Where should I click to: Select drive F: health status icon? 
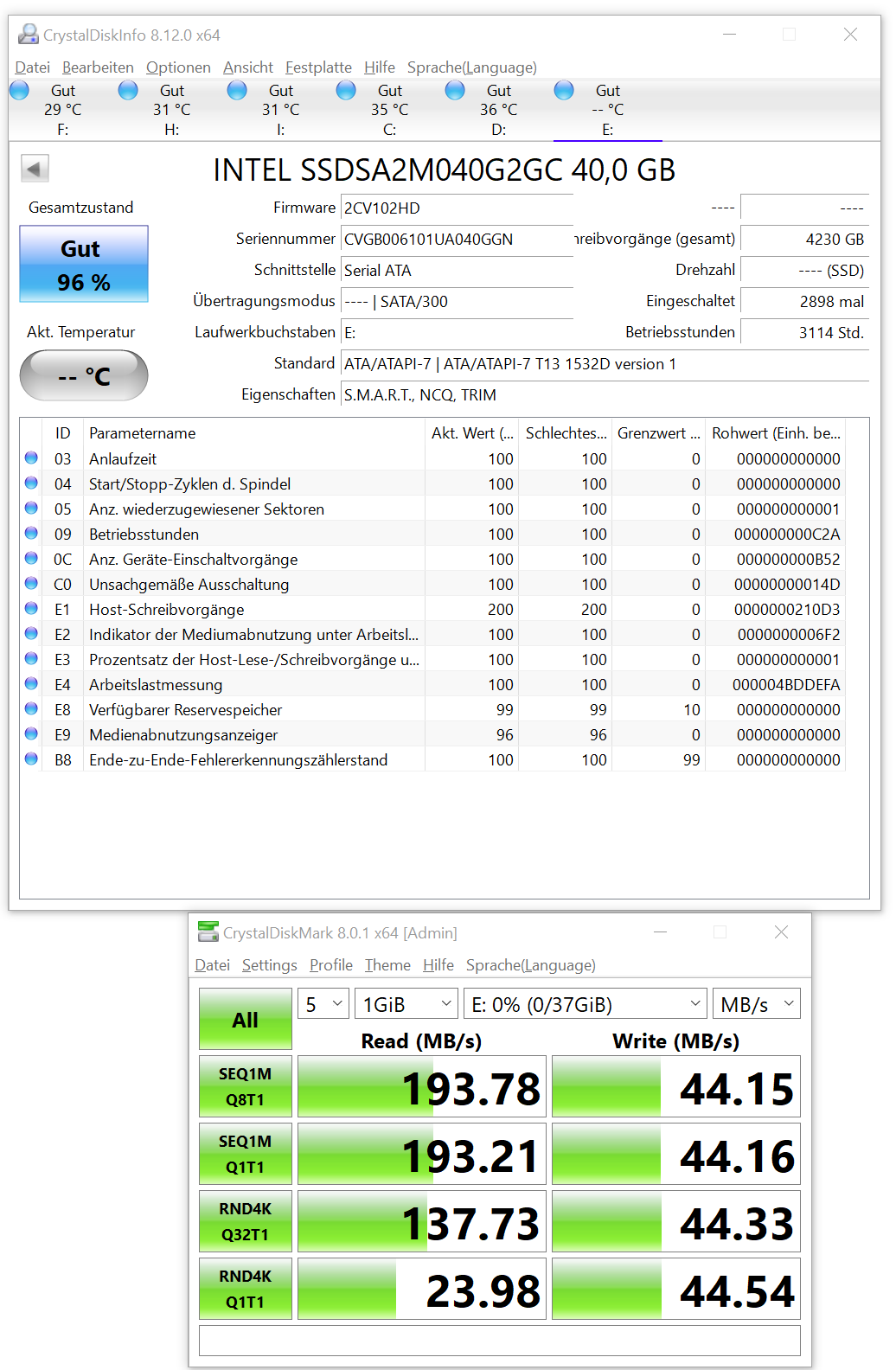point(19,90)
